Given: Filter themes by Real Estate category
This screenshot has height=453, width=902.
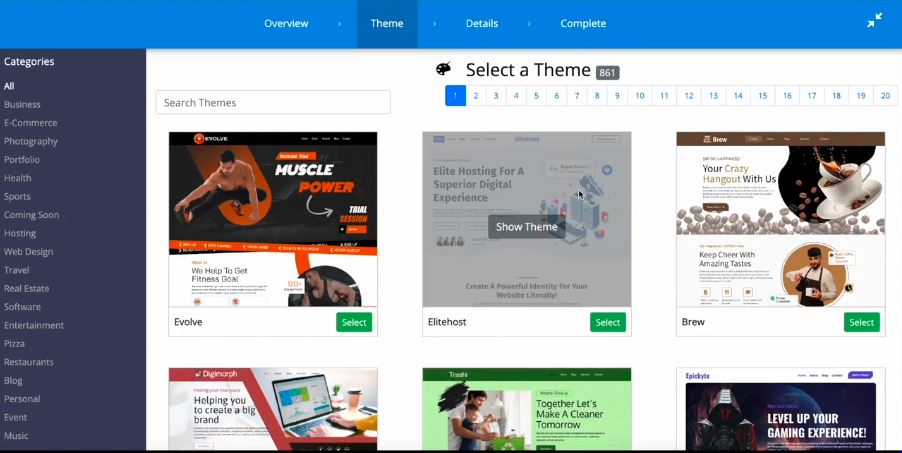Looking at the screenshot, I should point(26,288).
